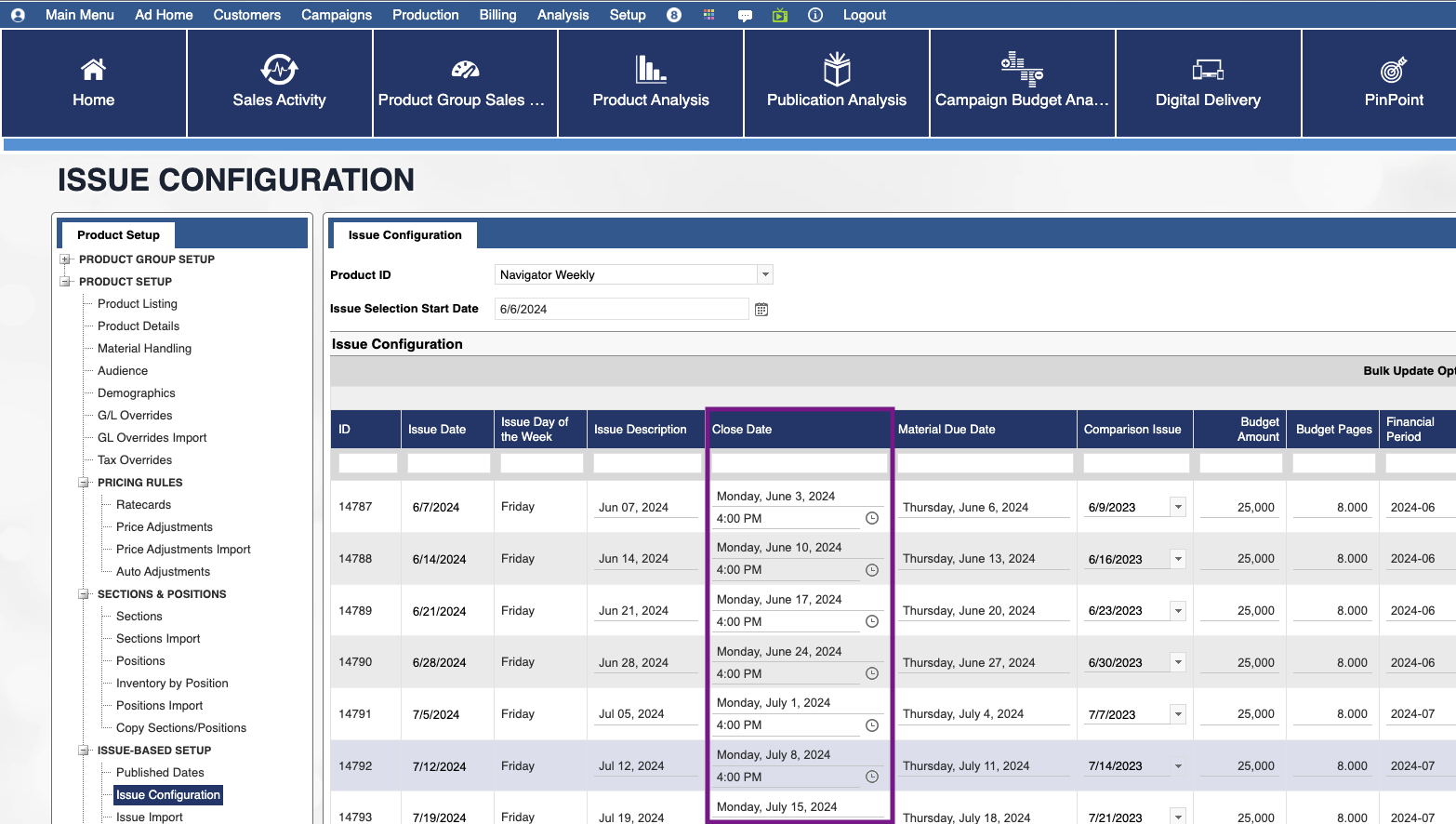
Task: Open Publication Analysis tile
Action: coord(836,84)
